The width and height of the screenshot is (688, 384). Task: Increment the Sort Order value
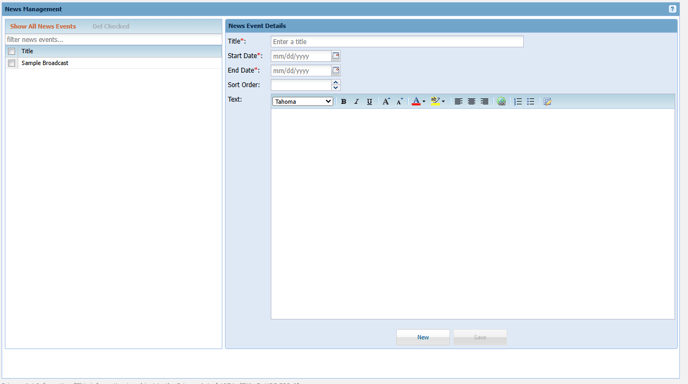coord(336,82)
